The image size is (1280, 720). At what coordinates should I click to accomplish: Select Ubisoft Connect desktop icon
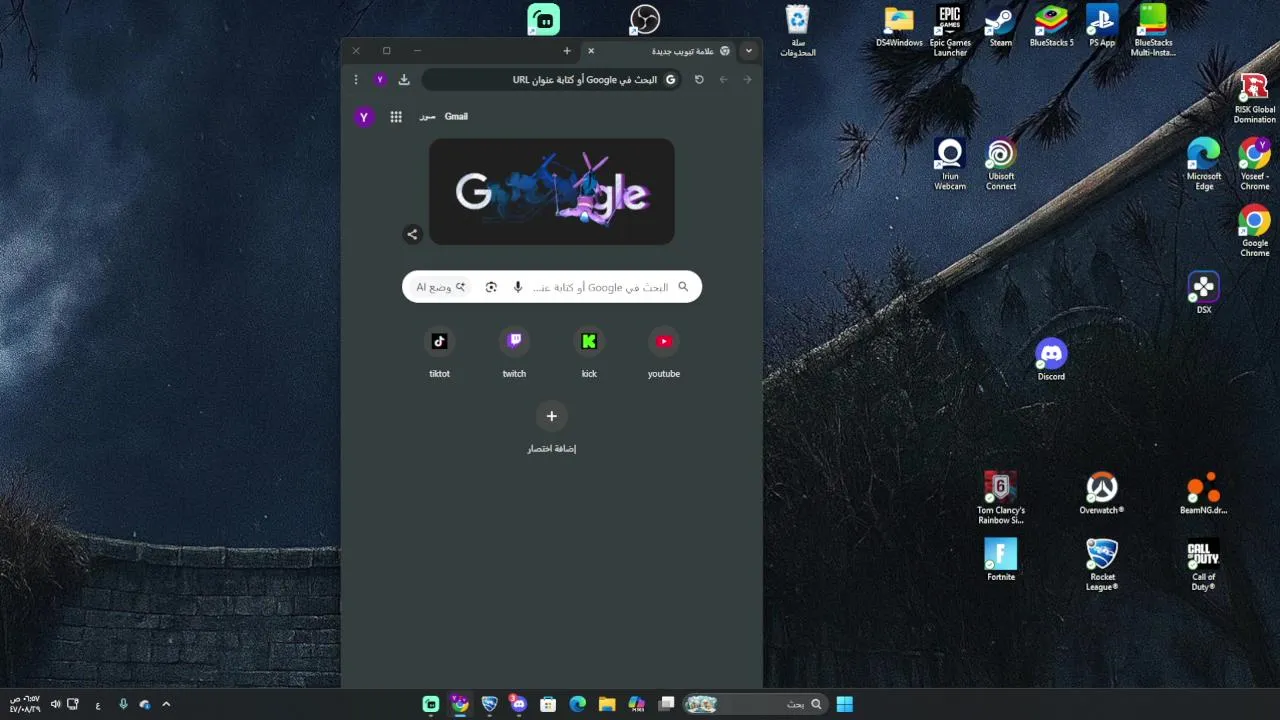coord(1000,164)
